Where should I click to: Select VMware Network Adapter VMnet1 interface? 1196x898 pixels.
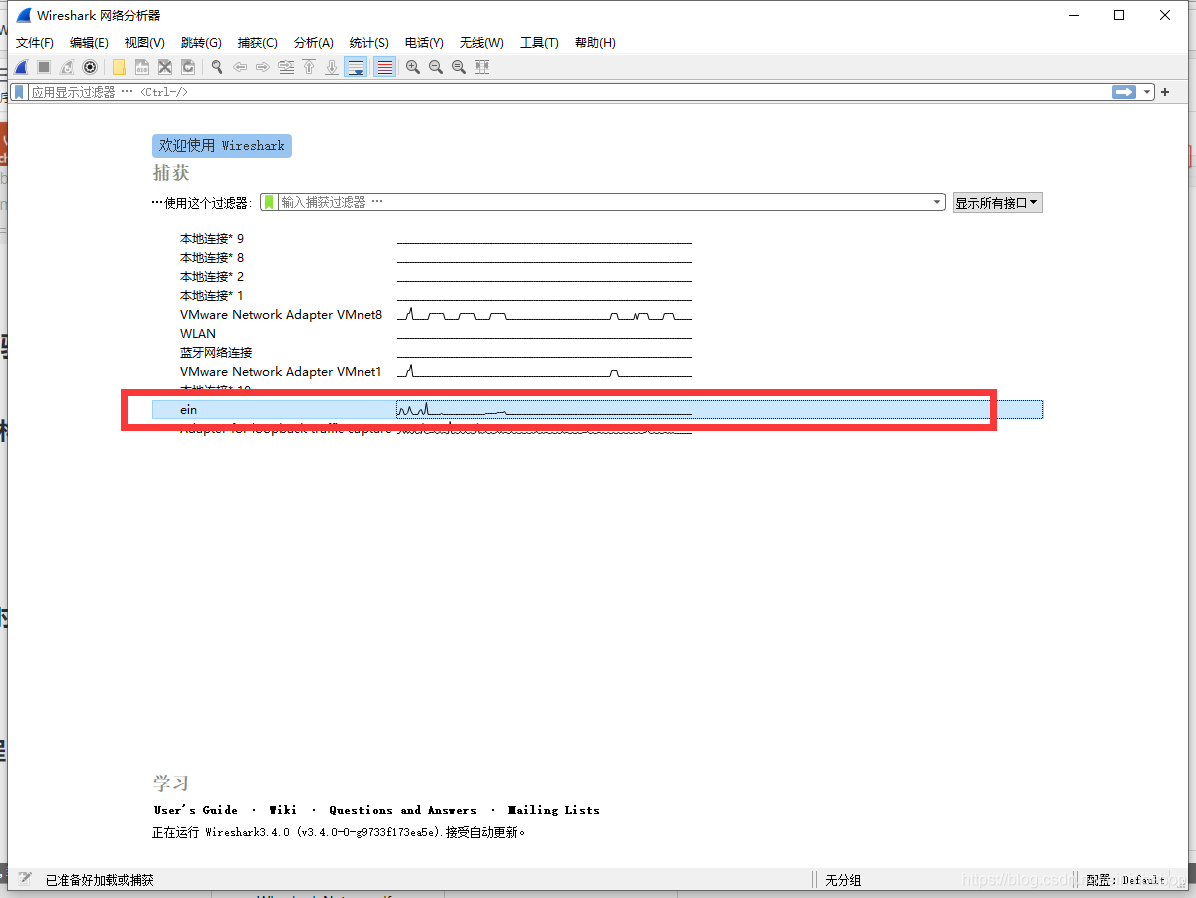point(281,372)
